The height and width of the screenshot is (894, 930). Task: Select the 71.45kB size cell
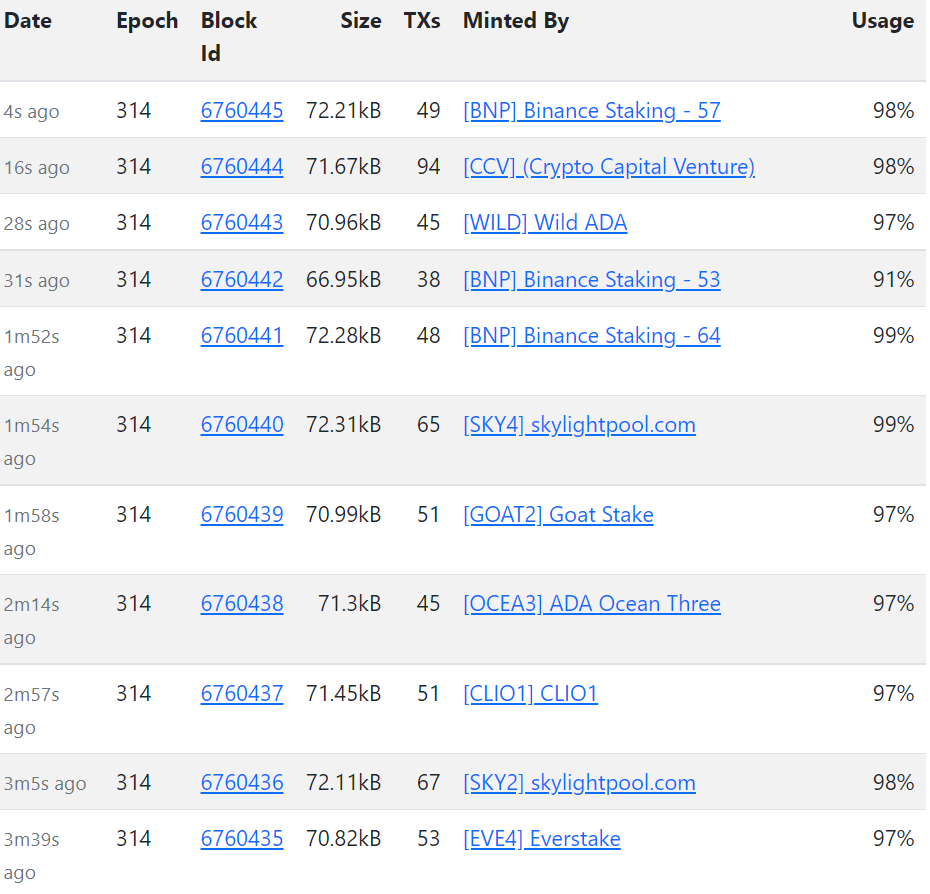(343, 693)
